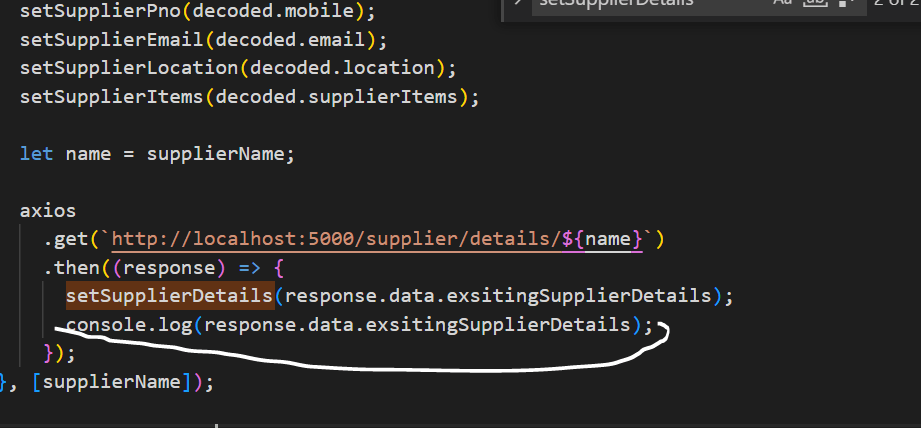921x428 pixels.
Task: Click decoded.mobile argument
Action: (x=273, y=11)
